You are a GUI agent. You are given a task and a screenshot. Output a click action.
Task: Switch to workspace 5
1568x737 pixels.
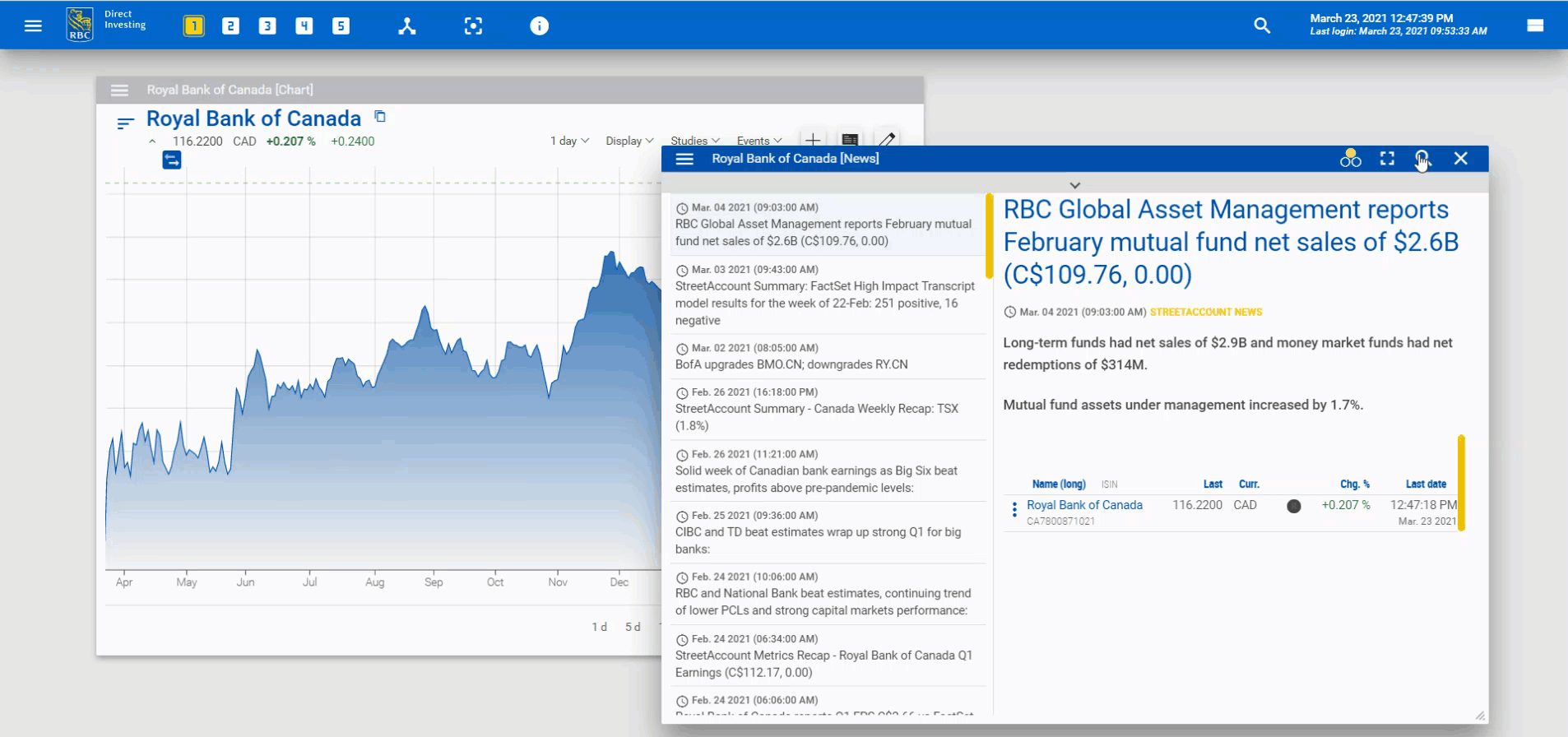tap(341, 26)
